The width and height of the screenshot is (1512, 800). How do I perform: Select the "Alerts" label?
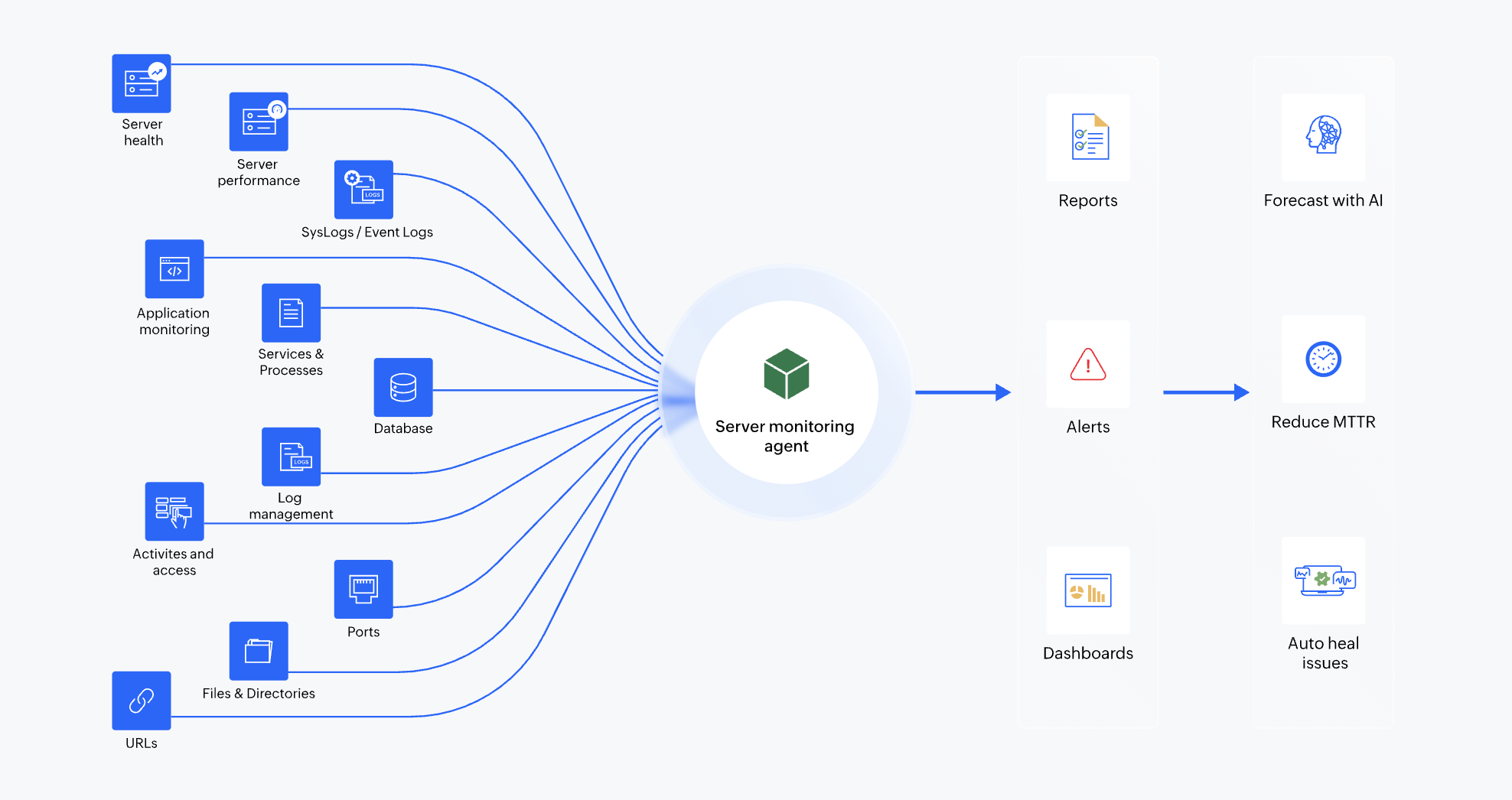point(1088,427)
